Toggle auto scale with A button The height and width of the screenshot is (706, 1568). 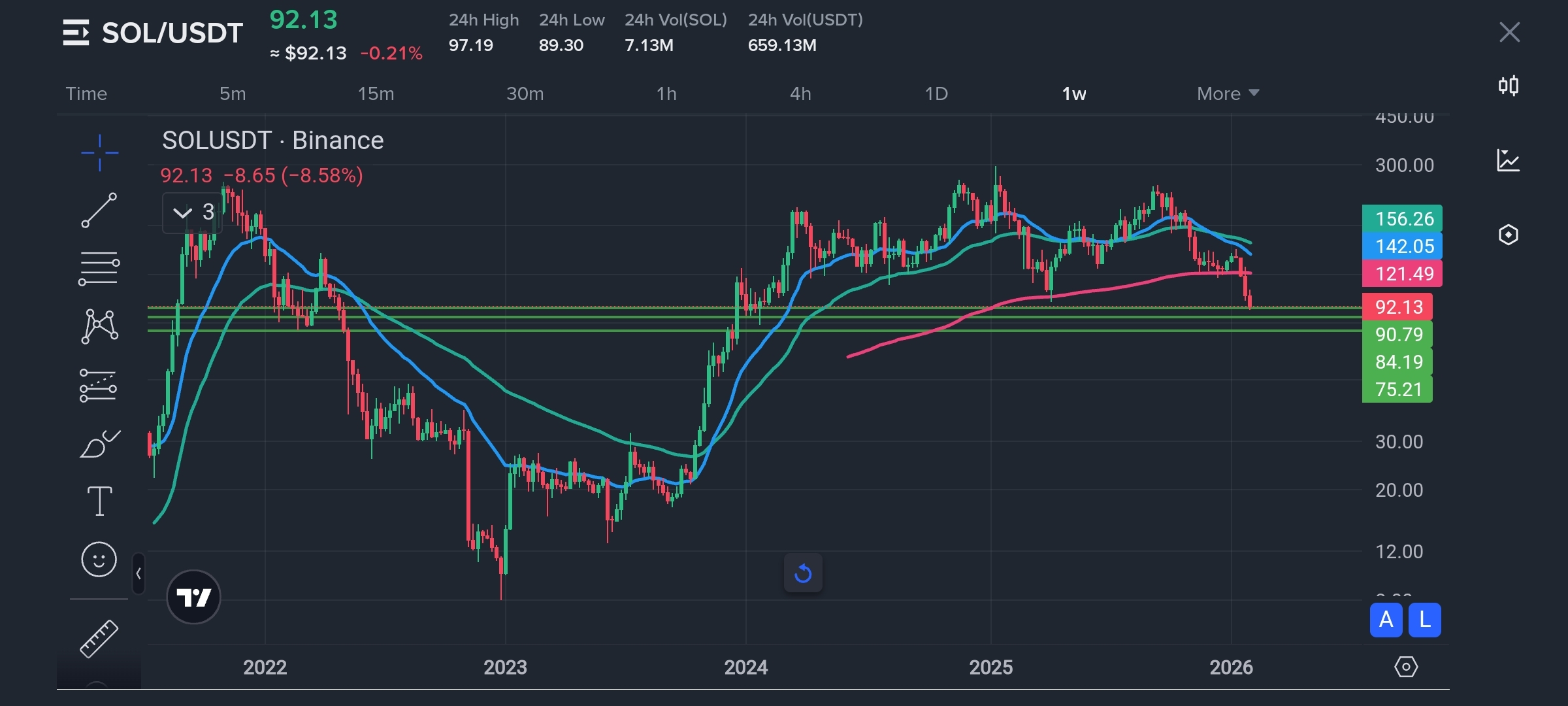click(x=1386, y=620)
